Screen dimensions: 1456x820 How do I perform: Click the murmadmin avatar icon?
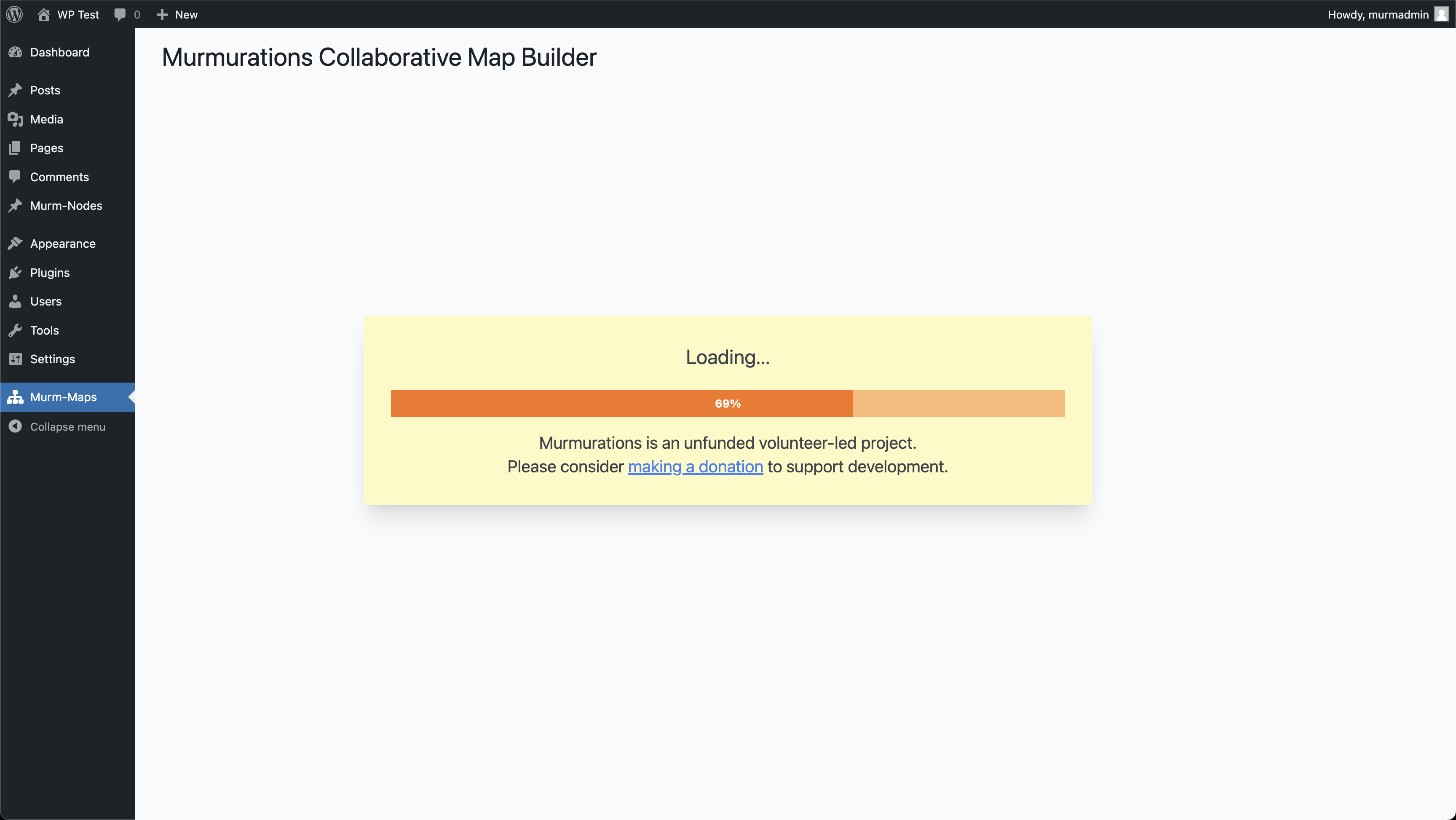[x=1441, y=14]
